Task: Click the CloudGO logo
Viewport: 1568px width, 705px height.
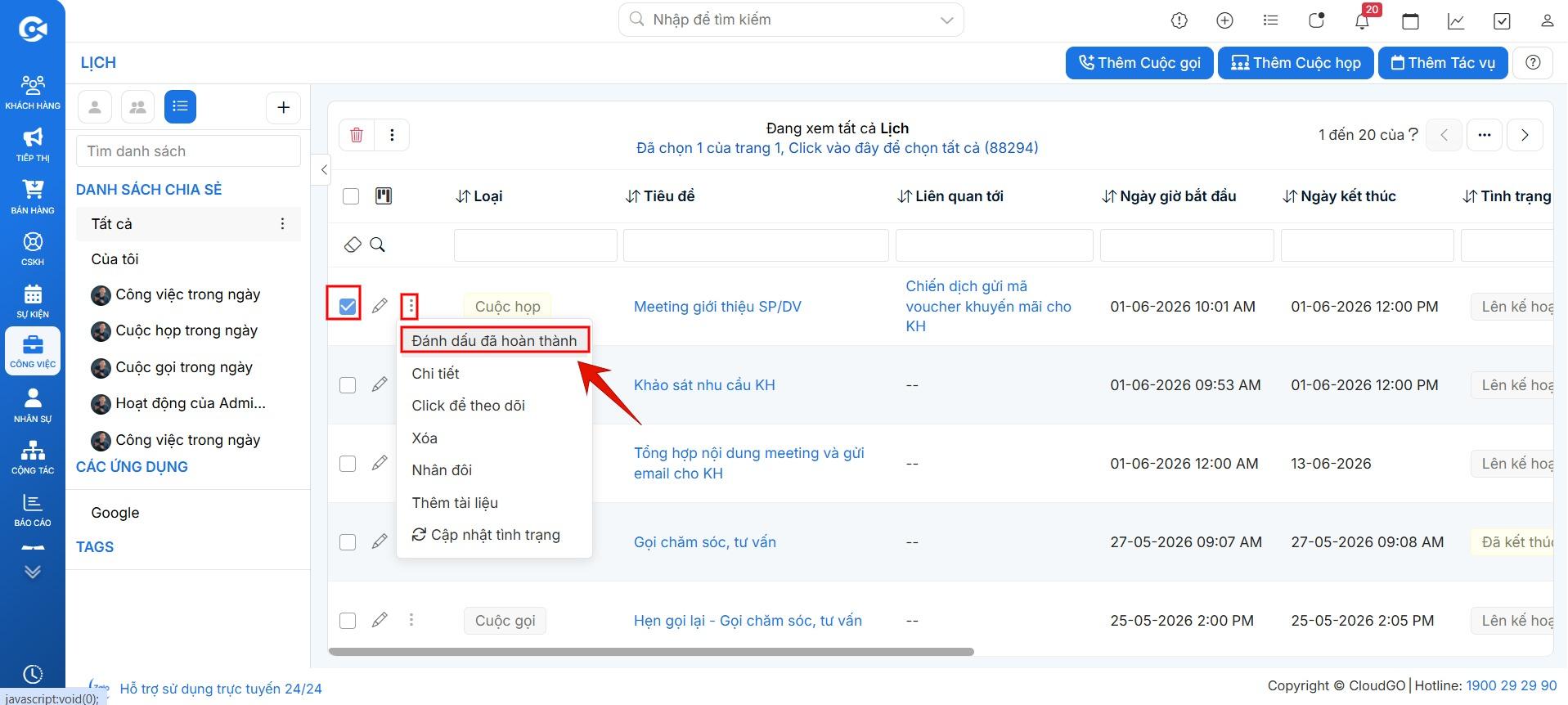Action: pyautogui.click(x=33, y=29)
